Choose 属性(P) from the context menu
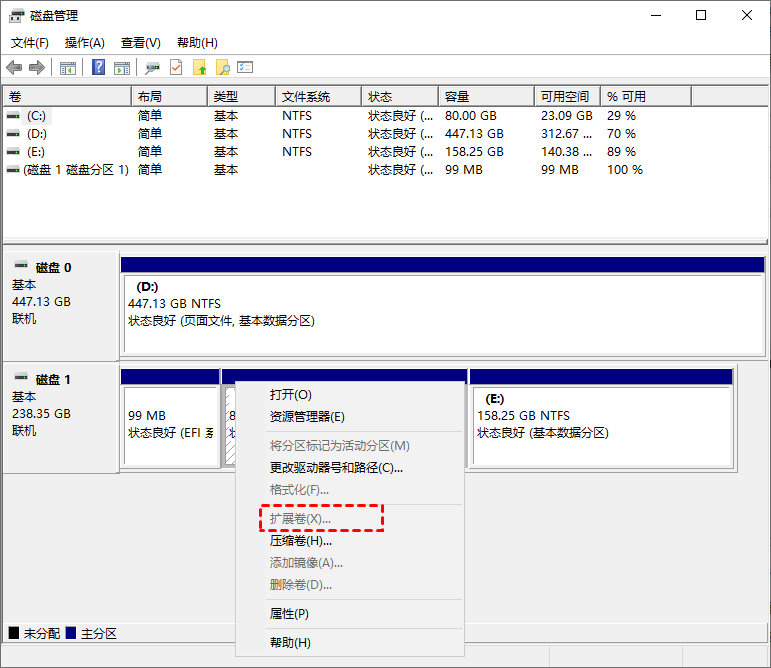The height and width of the screenshot is (668, 771). click(289, 613)
